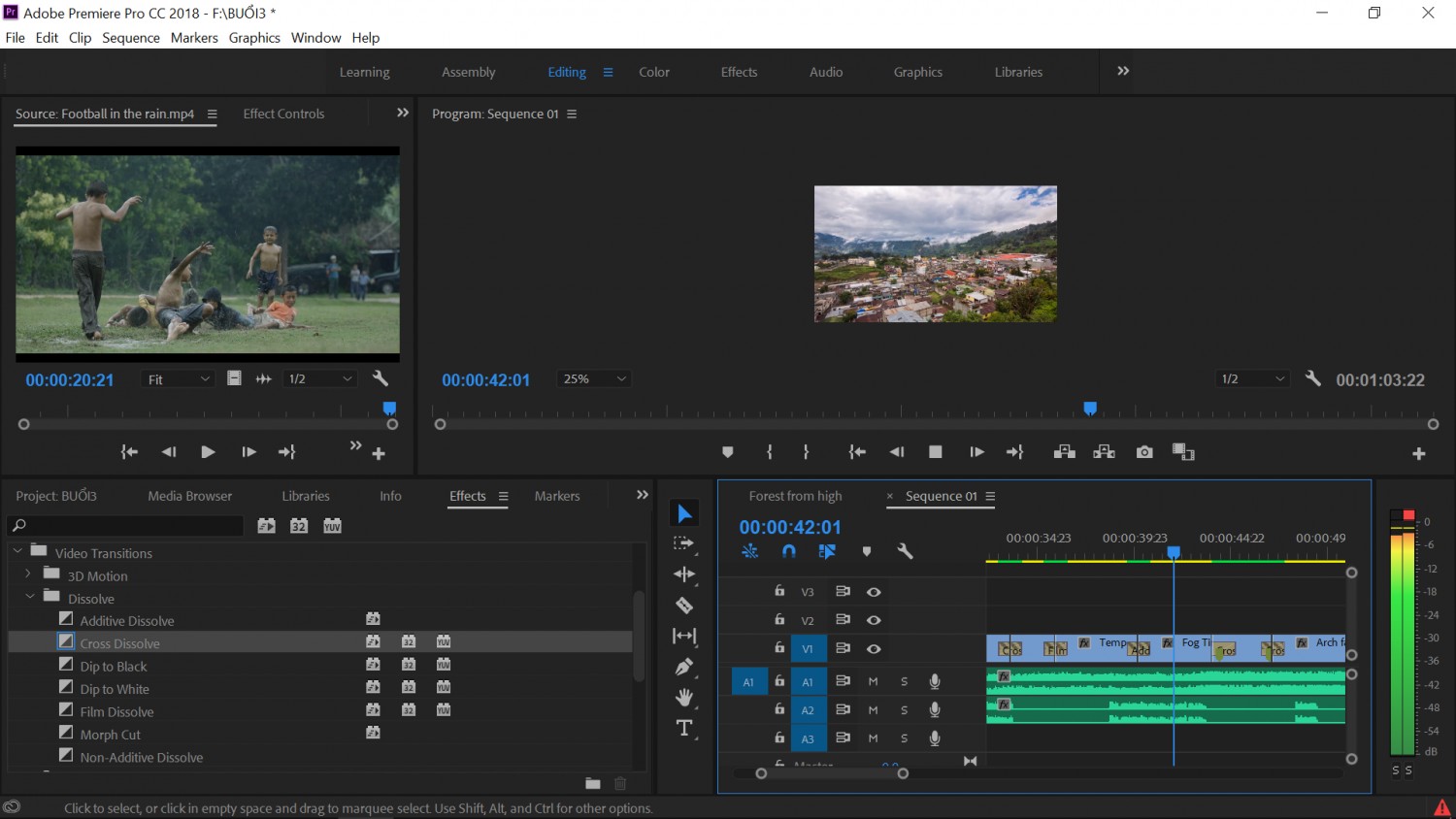Select the Pen tool

[x=684, y=667]
